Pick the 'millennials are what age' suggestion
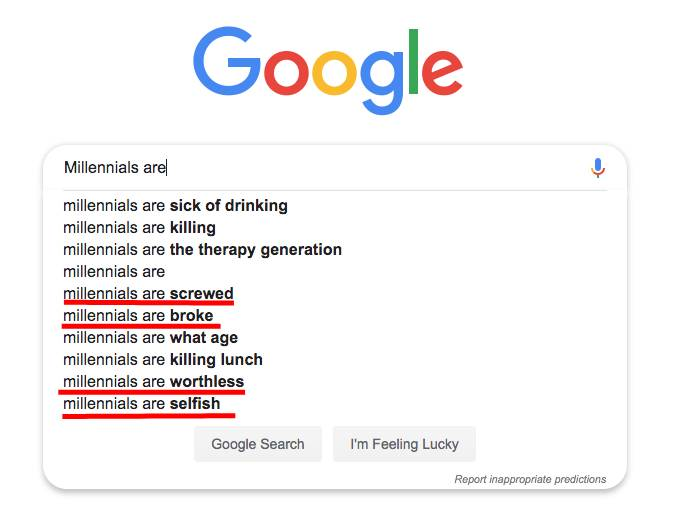Image resolution: width=675 pixels, height=532 pixels. click(x=150, y=338)
